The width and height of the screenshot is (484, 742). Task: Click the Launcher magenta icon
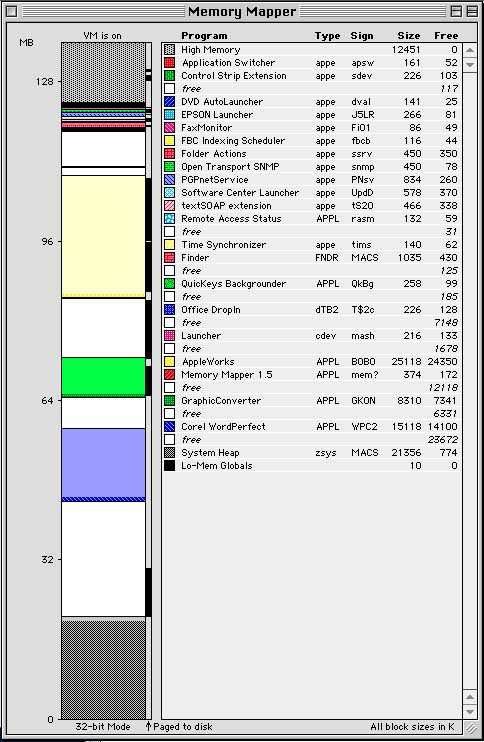(x=169, y=336)
